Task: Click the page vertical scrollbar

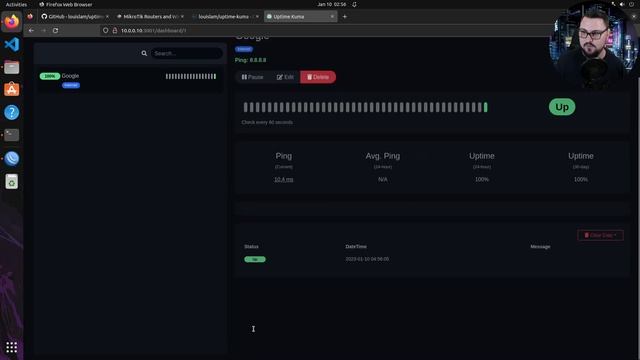Action: click(x=638, y=196)
